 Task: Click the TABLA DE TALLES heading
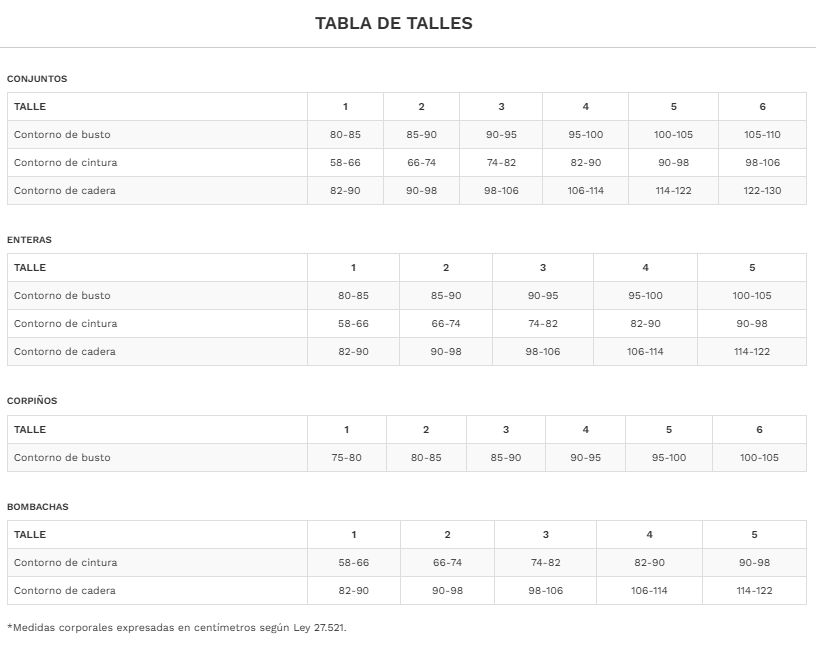pyautogui.click(x=394, y=23)
